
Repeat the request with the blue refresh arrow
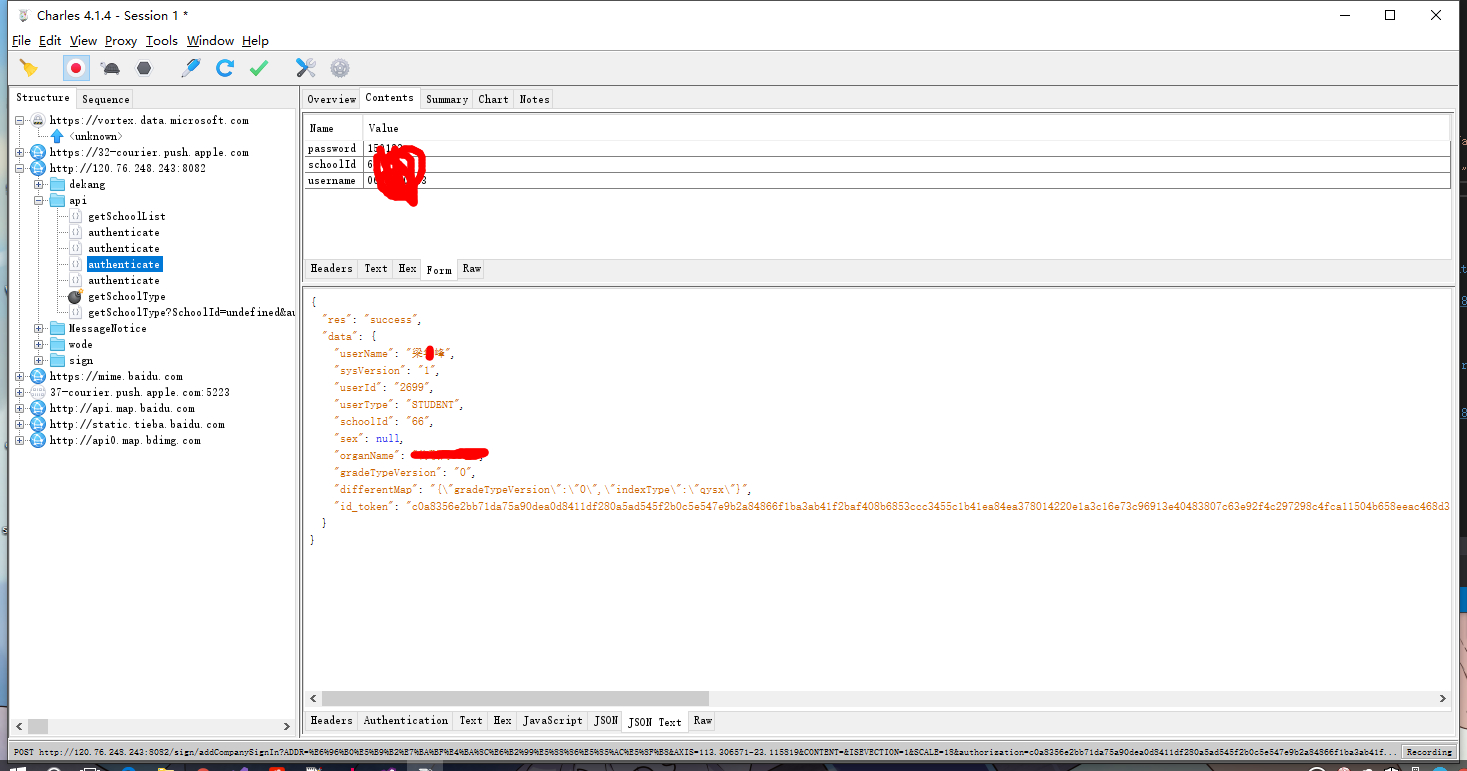225,68
